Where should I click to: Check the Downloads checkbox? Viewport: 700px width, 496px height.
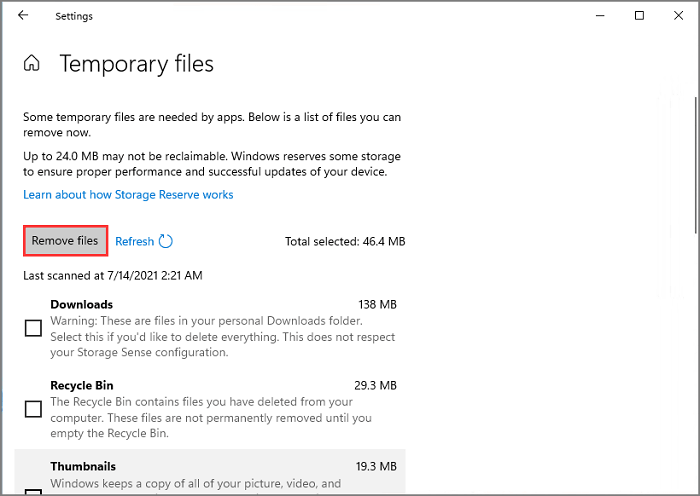[x=33, y=328]
